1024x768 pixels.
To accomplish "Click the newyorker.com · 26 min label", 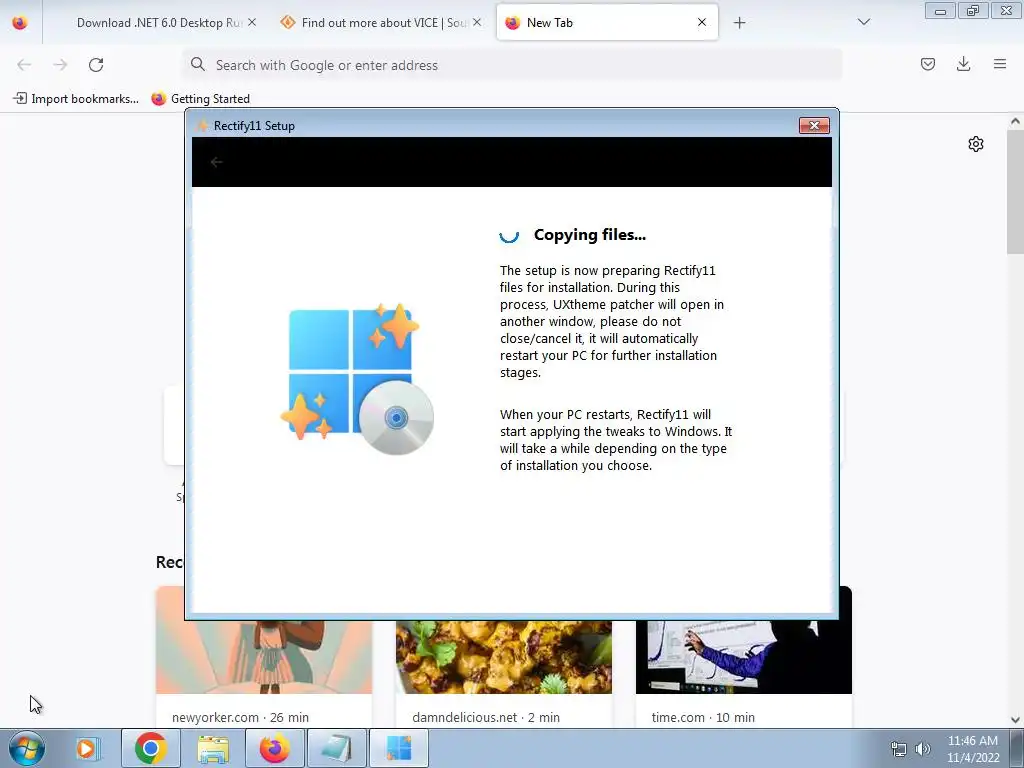I will [240, 717].
